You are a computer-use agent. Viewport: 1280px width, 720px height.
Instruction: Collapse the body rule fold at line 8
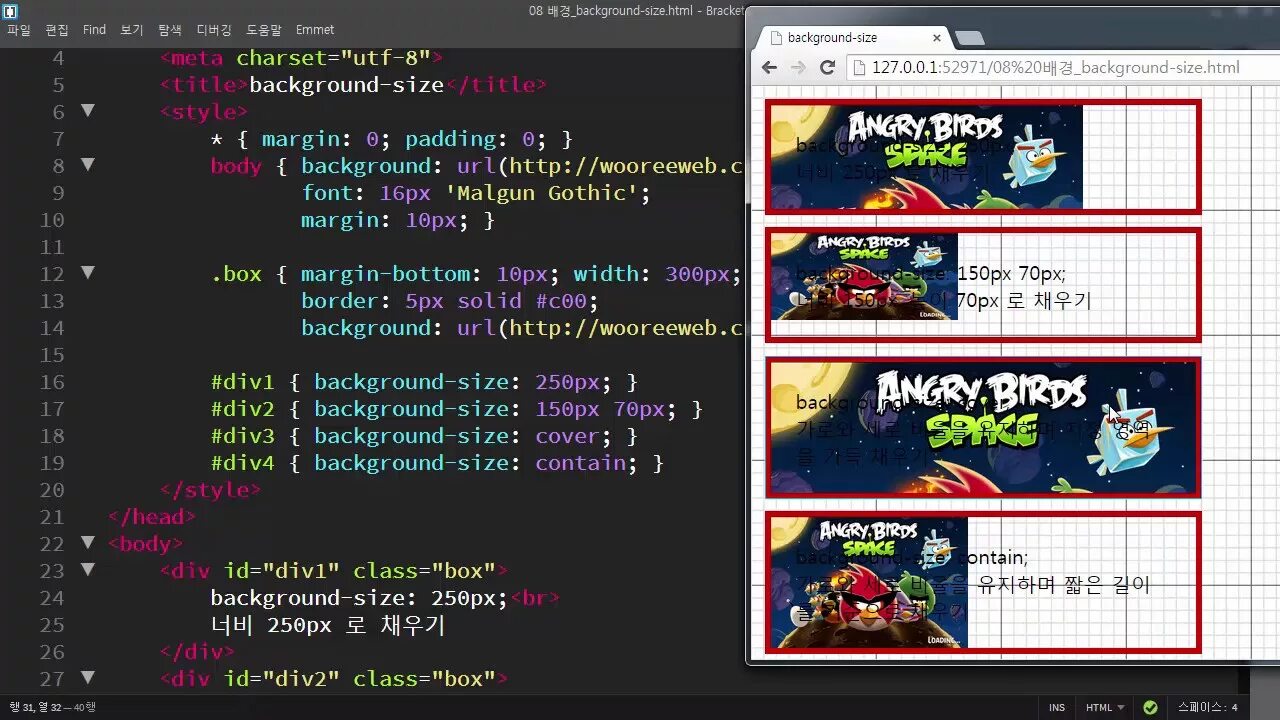[87, 165]
